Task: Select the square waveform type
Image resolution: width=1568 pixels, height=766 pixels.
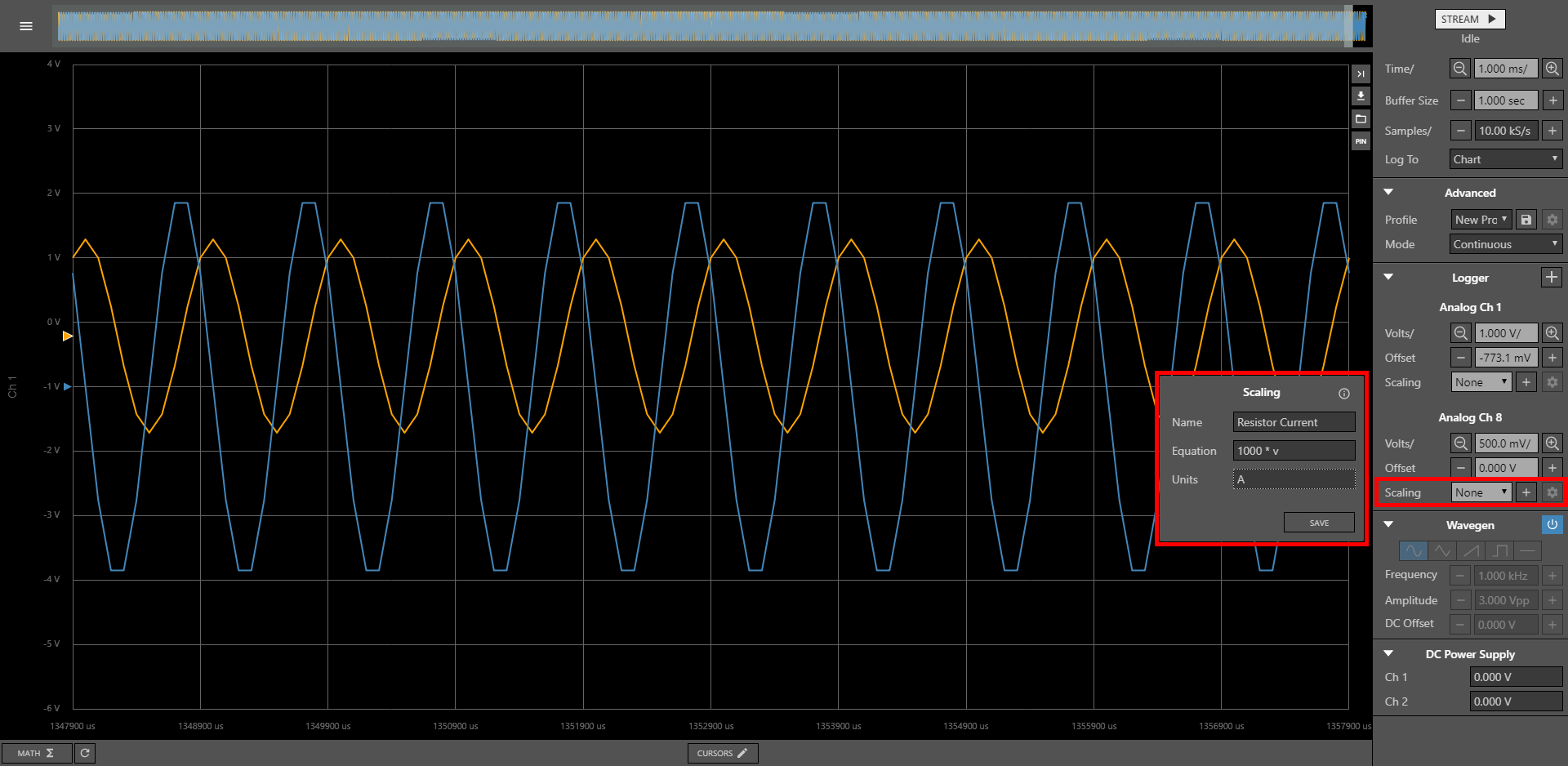Action: pos(1499,551)
